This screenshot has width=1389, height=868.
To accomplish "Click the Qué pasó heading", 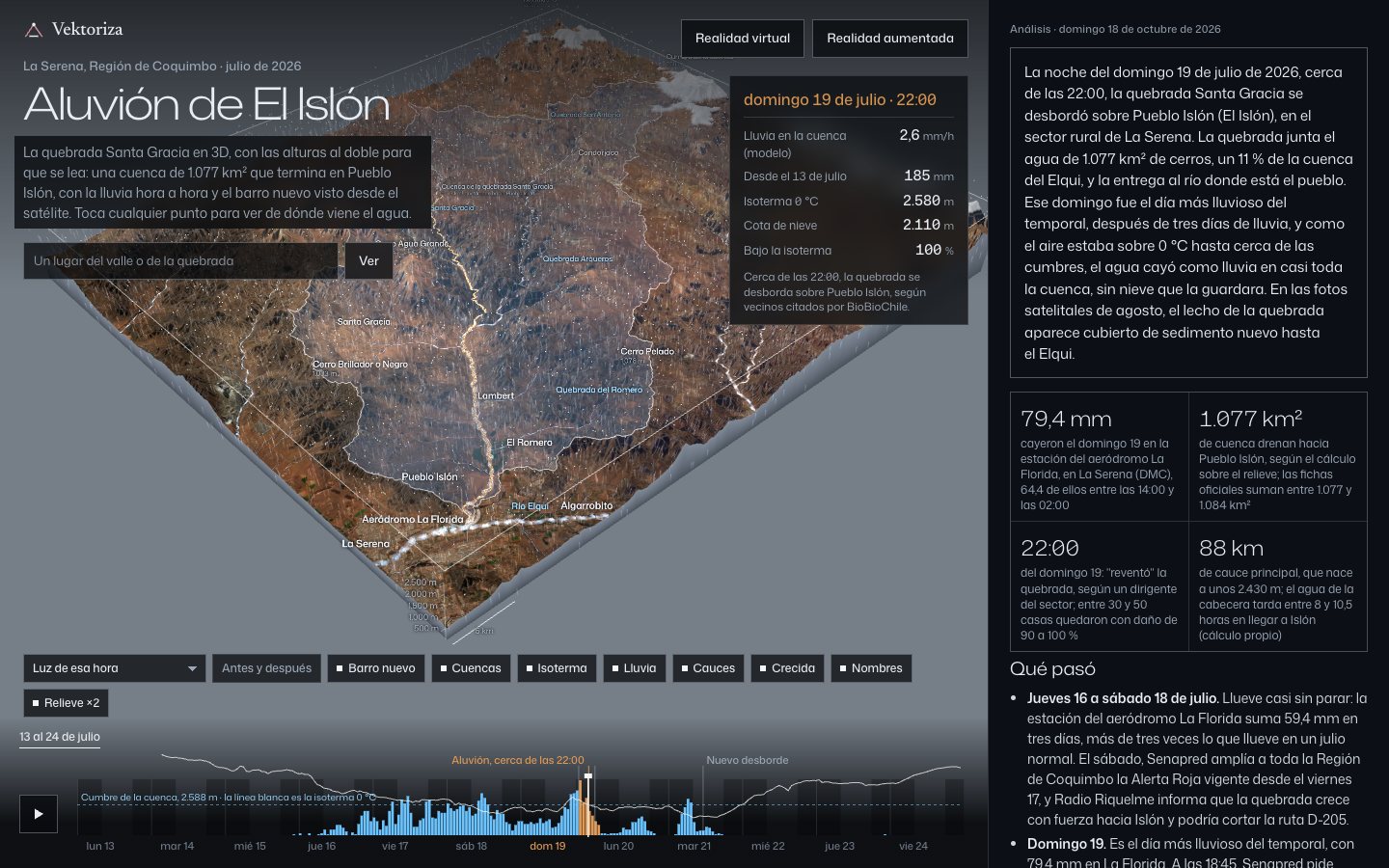I will click(1052, 669).
